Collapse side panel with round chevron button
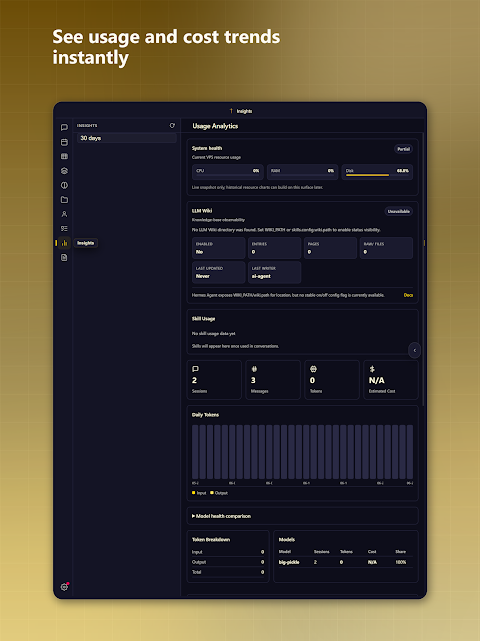The height and width of the screenshot is (641, 480). click(x=414, y=350)
